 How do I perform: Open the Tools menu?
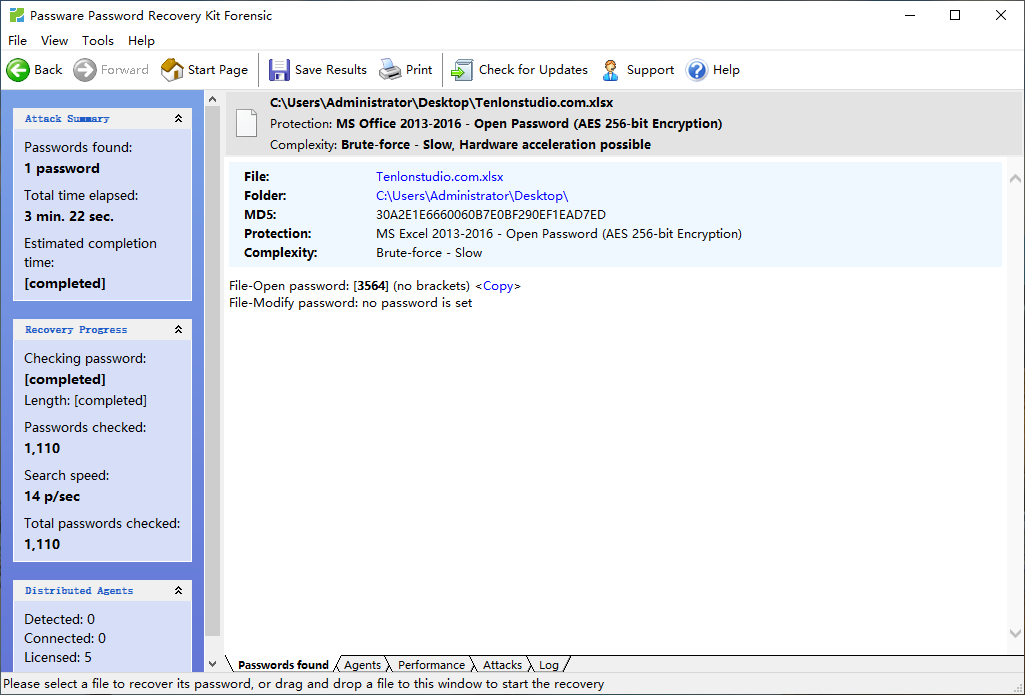[x=98, y=41]
